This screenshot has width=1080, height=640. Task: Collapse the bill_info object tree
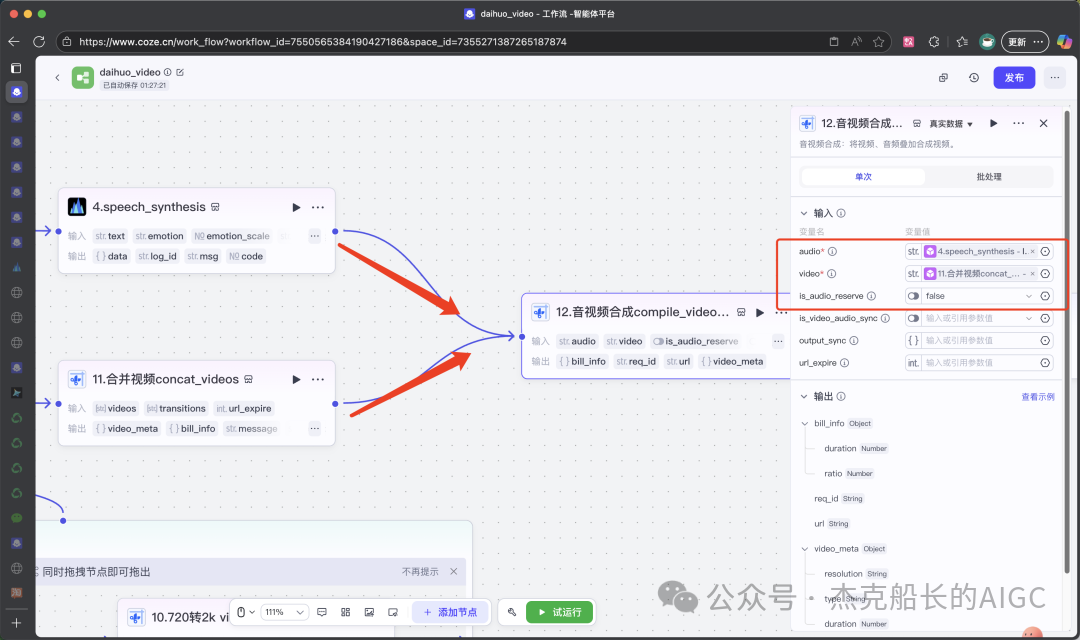pyautogui.click(x=805, y=424)
